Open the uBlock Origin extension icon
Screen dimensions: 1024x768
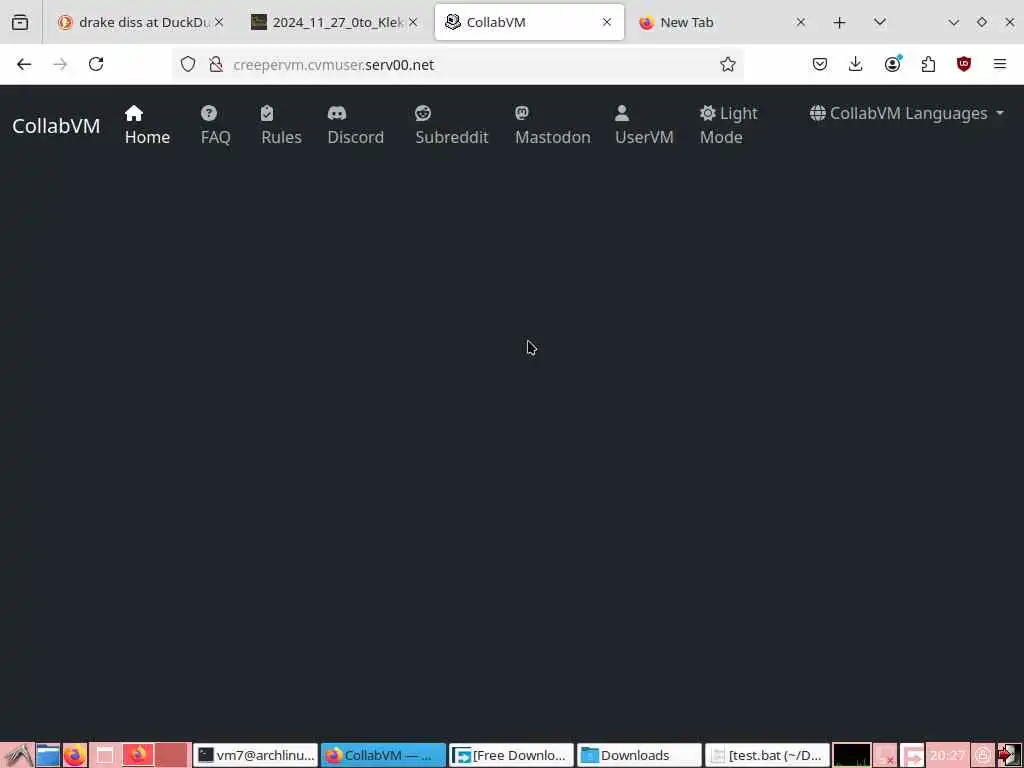[x=964, y=64]
